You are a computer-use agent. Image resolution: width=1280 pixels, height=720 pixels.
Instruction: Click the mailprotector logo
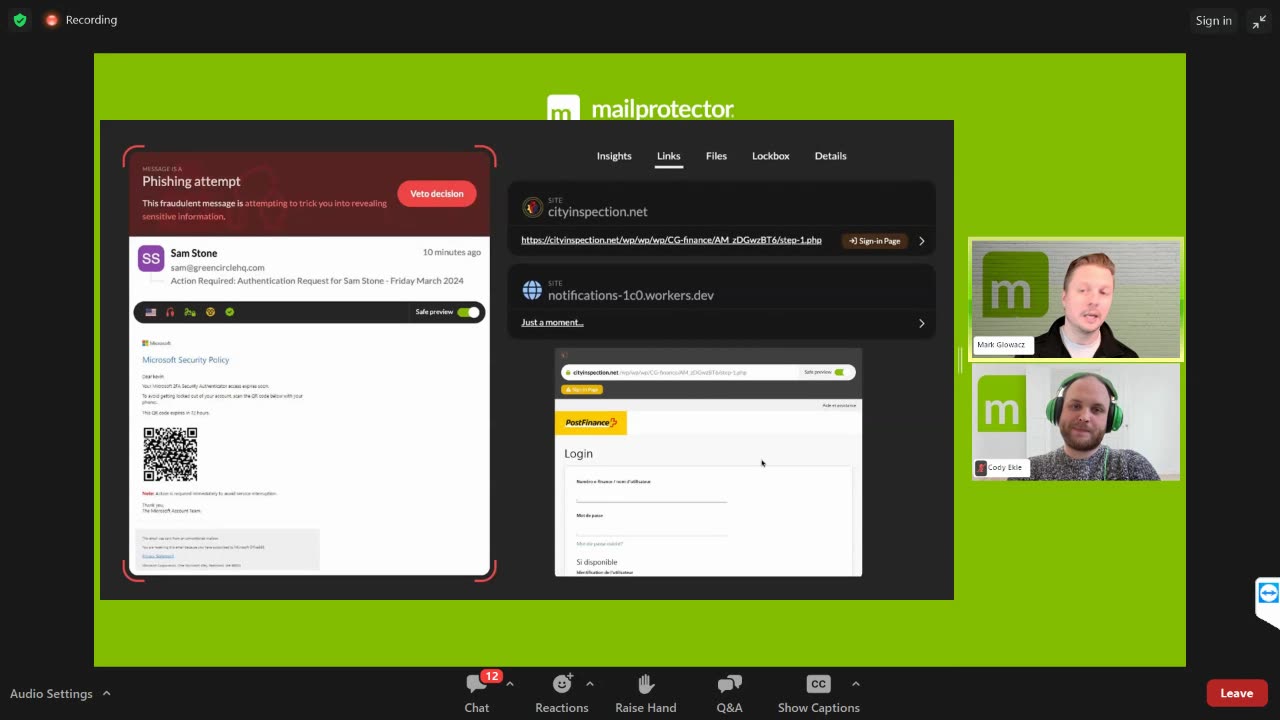pyautogui.click(x=640, y=108)
